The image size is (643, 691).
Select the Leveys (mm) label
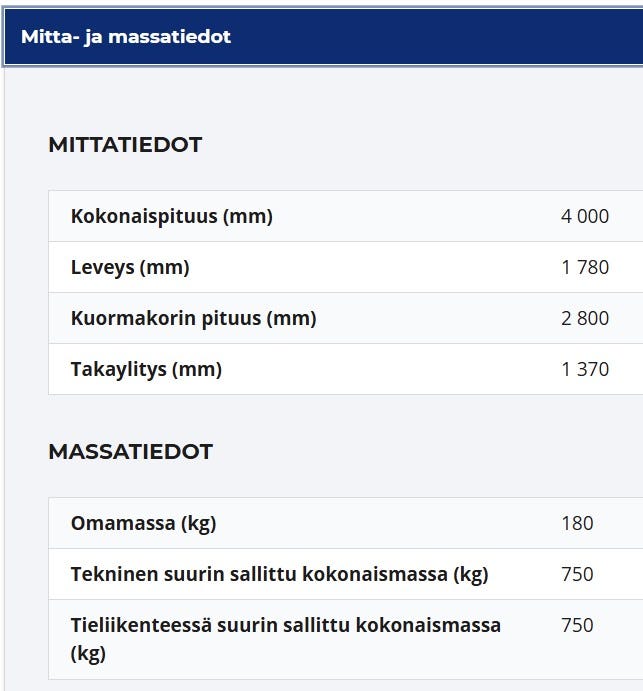click(130, 267)
